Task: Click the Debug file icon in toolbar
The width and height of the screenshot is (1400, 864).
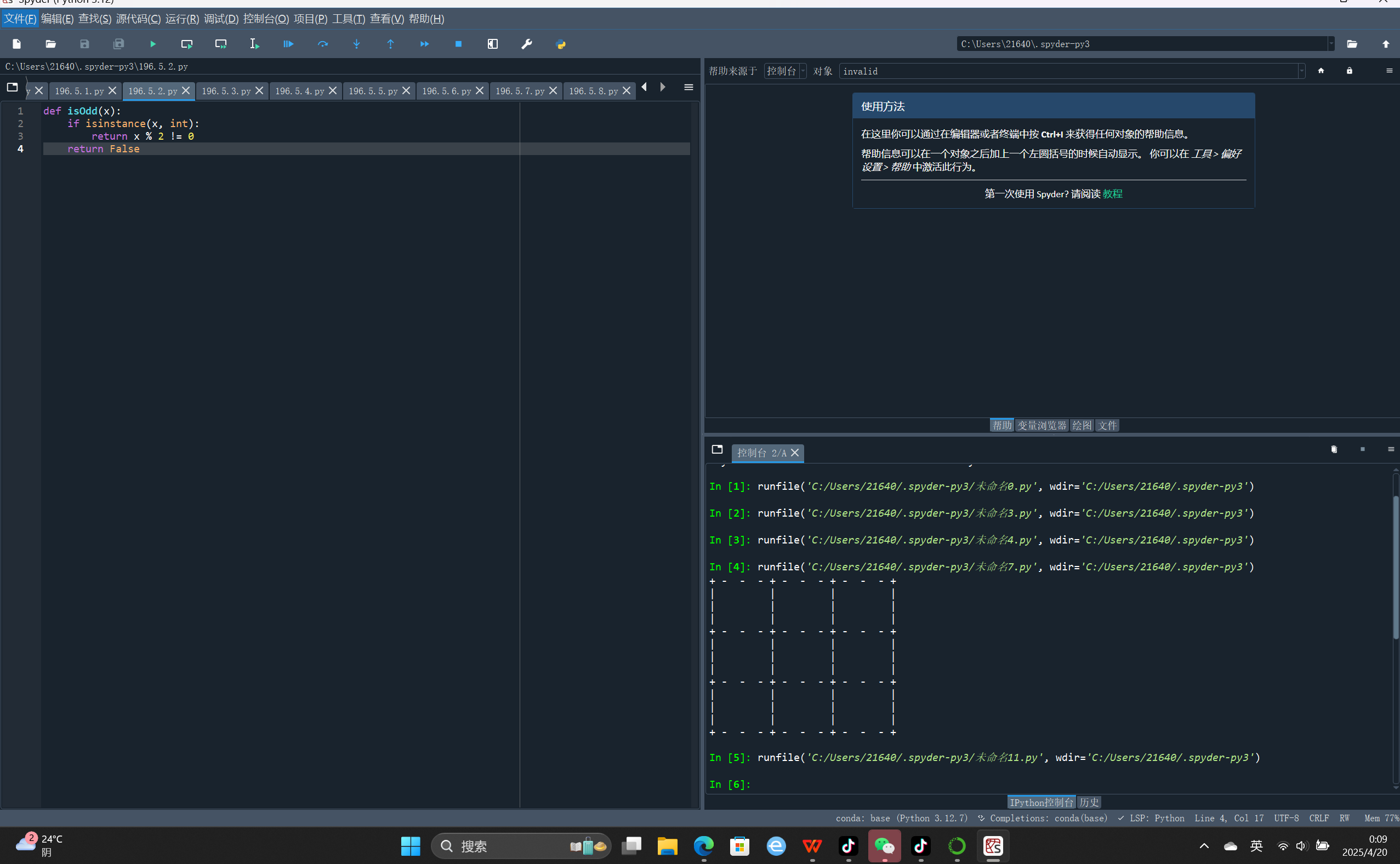Action: click(288, 44)
